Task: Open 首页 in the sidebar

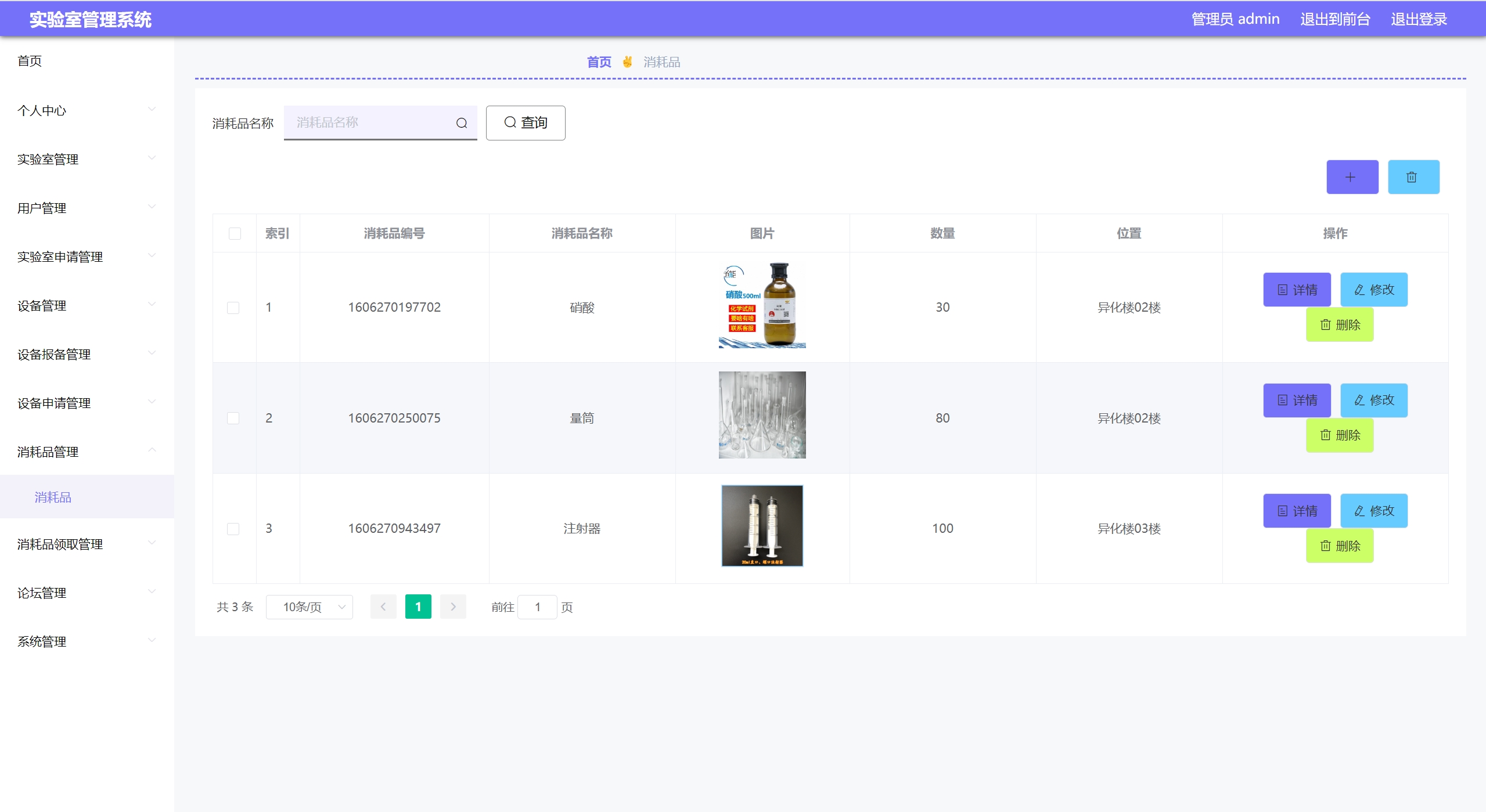Action: (30, 61)
